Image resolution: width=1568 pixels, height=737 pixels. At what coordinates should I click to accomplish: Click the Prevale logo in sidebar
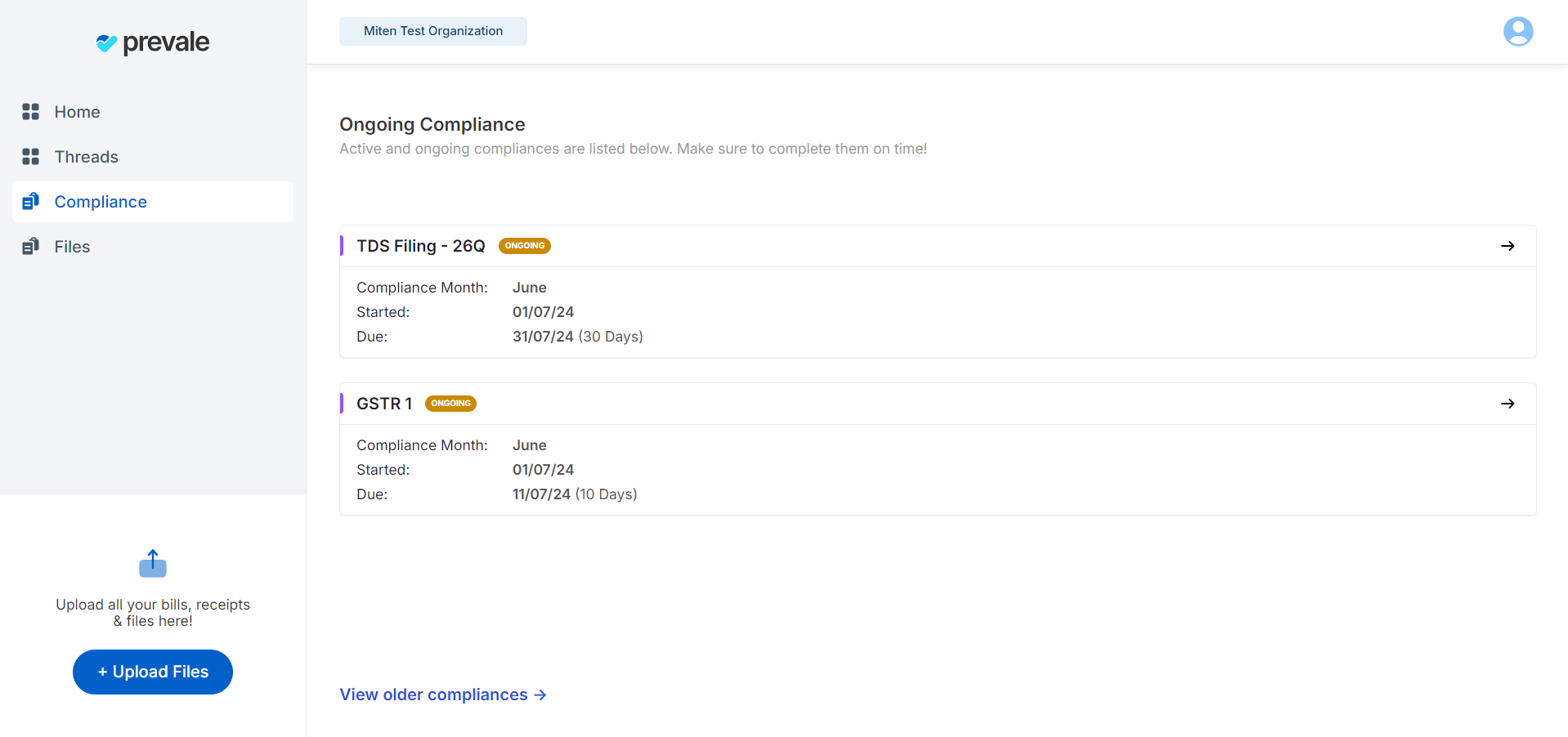pyautogui.click(x=153, y=42)
